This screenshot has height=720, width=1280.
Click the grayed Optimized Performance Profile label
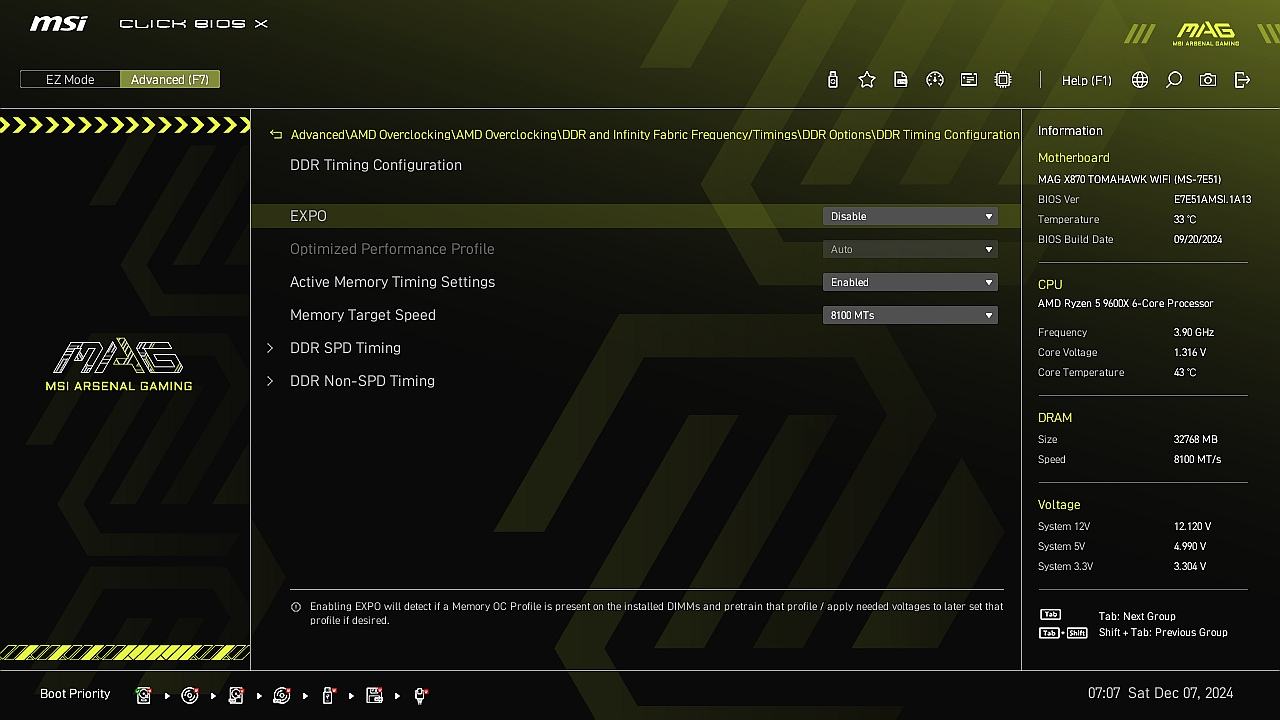[x=392, y=249]
